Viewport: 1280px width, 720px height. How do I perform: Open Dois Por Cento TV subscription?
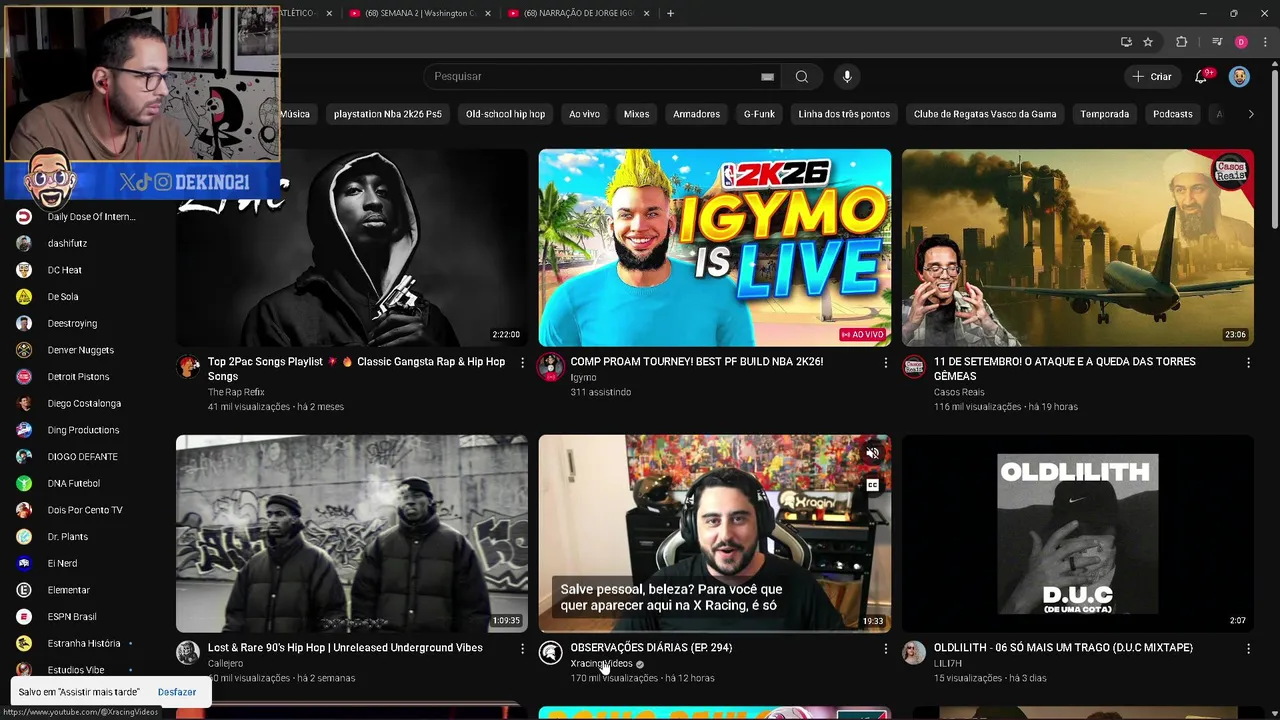click(85, 510)
